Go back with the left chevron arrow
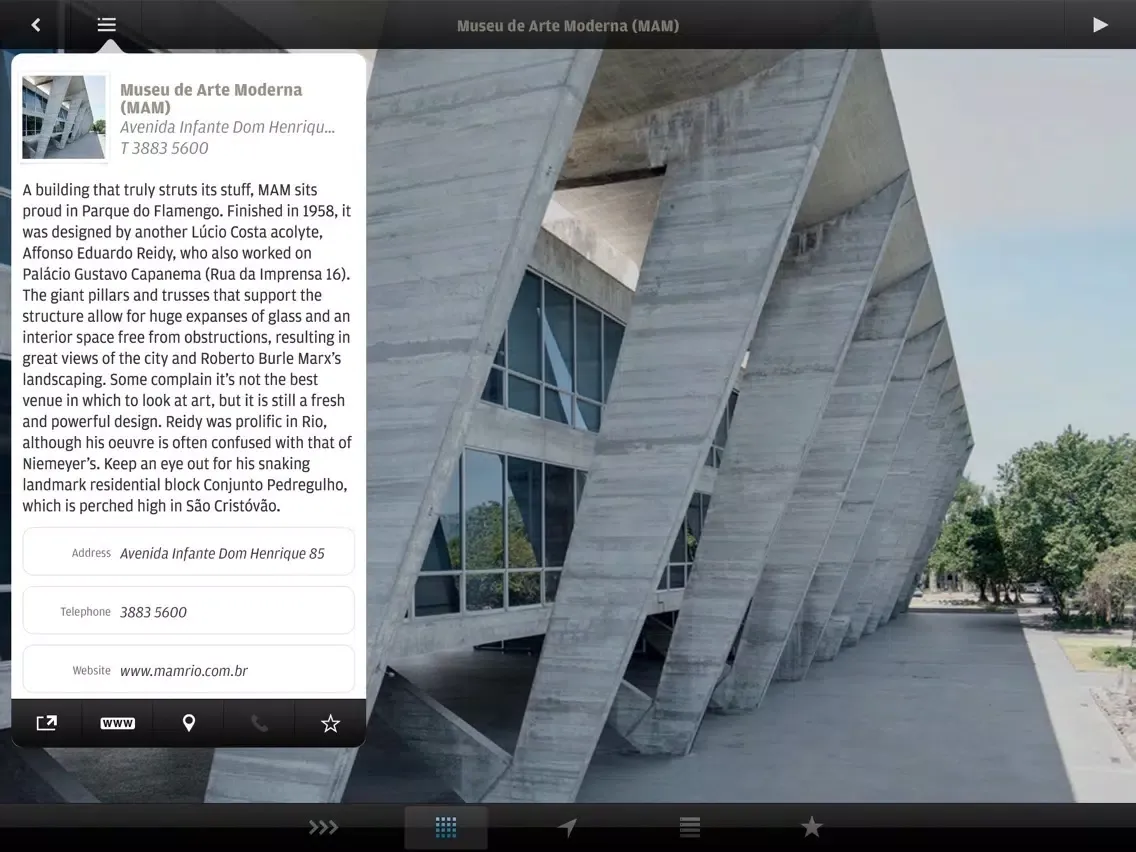This screenshot has height=852, width=1136. pyautogui.click(x=36, y=25)
